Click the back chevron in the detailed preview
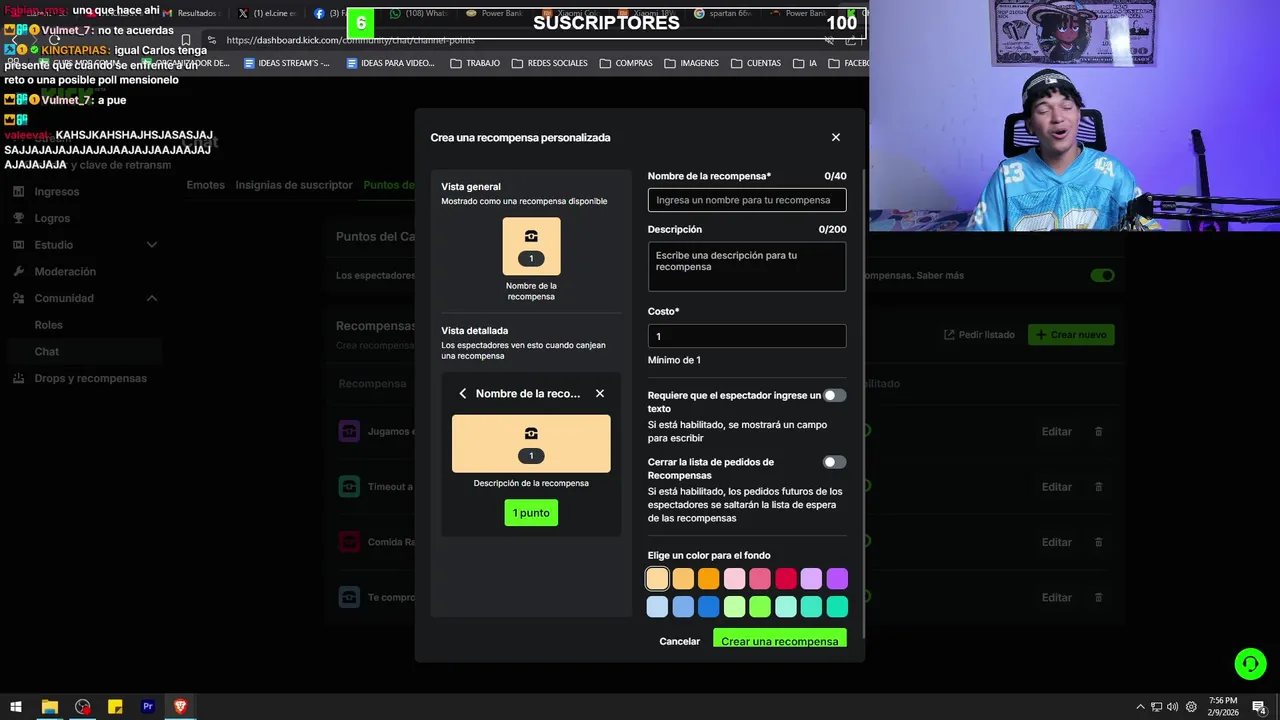This screenshot has height=720, width=1280. point(462,393)
